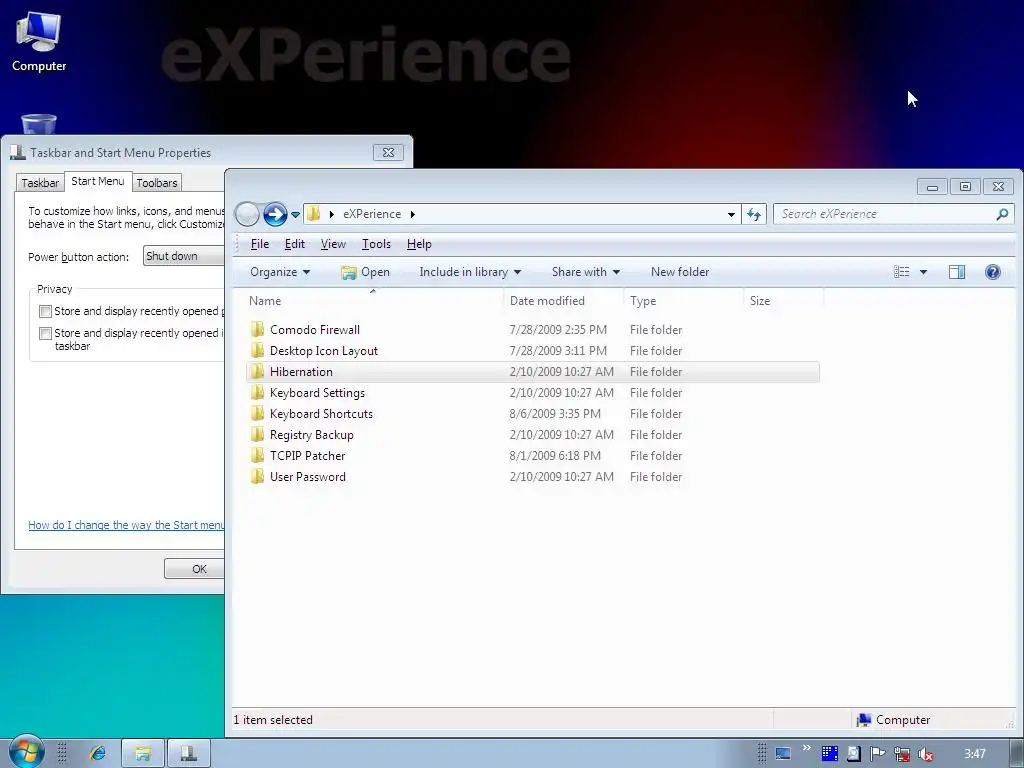
Task: Click the Refresh button beside address bar
Action: (754, 214)
